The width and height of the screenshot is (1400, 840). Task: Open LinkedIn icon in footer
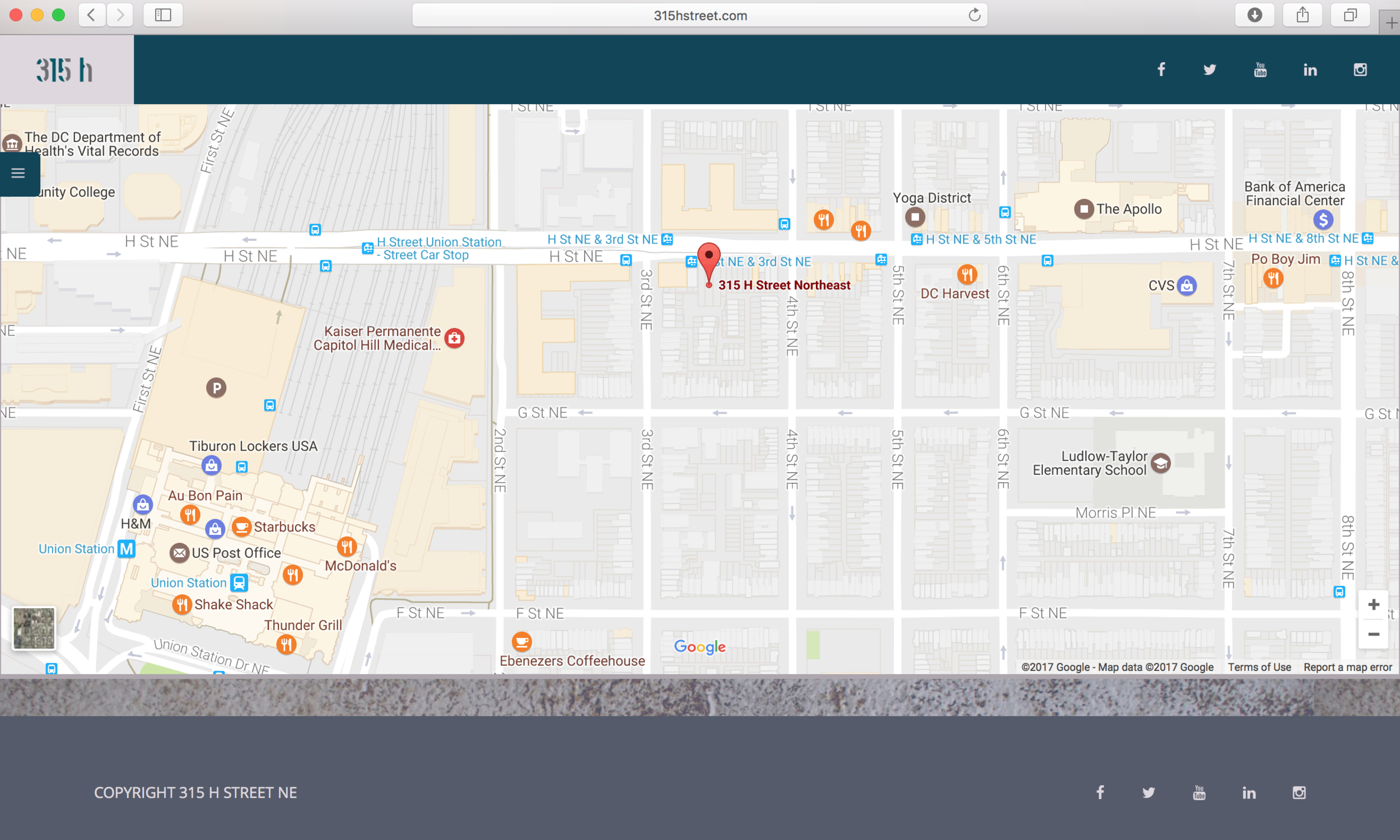1249,792
